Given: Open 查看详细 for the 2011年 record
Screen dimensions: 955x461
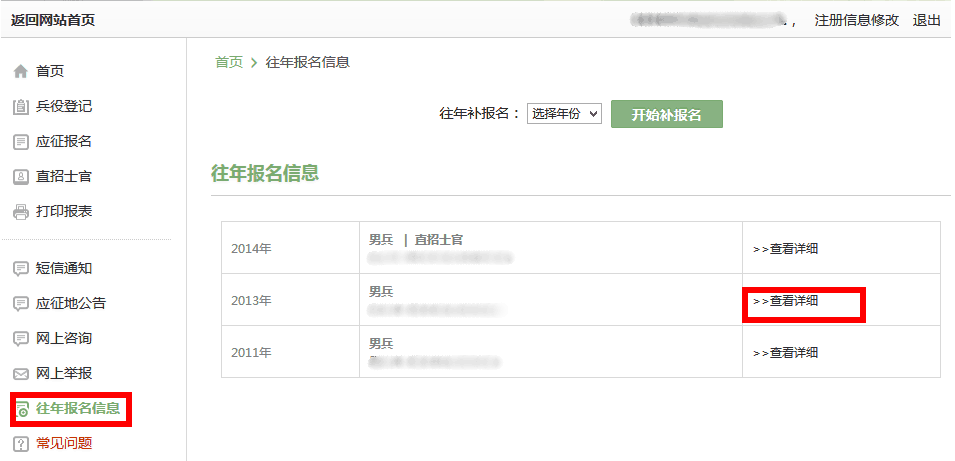Looking at the screenshot, I should click(785, 353).
